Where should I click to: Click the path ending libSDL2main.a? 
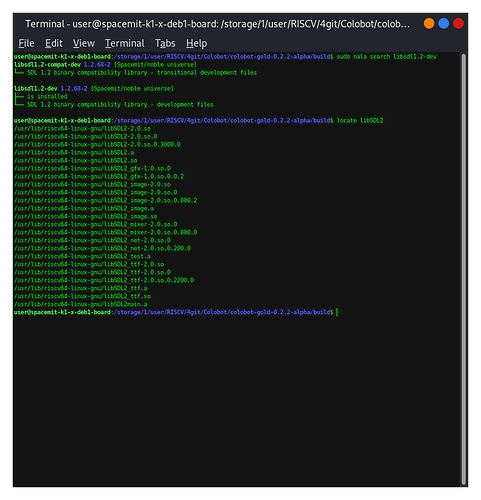coord(81,305)
